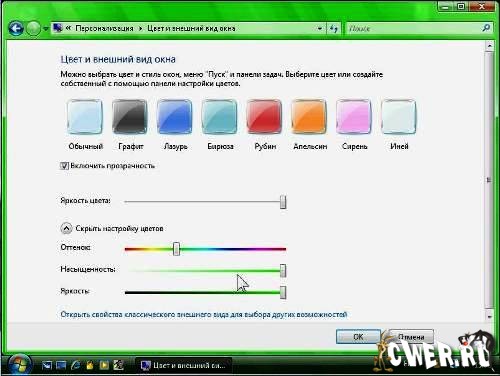
Task: Click the 'Цвет и внешний ви...' taskbar button
Action: (x=183, y=365)
